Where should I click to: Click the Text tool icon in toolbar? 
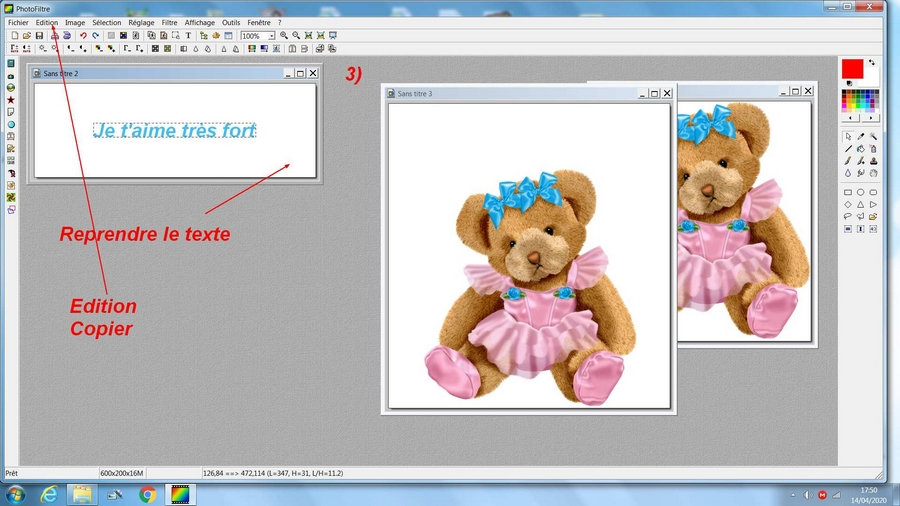(188, 35)
